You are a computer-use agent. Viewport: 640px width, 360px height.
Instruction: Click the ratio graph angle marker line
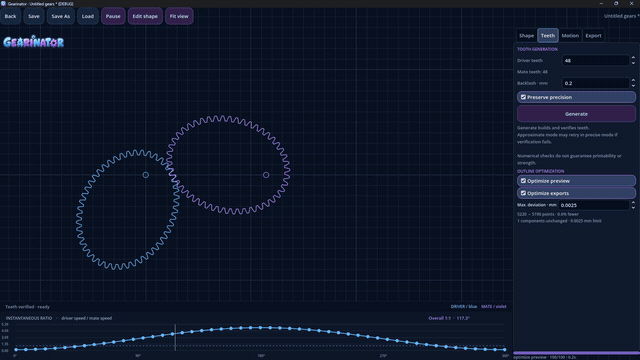tap(176, 338)
